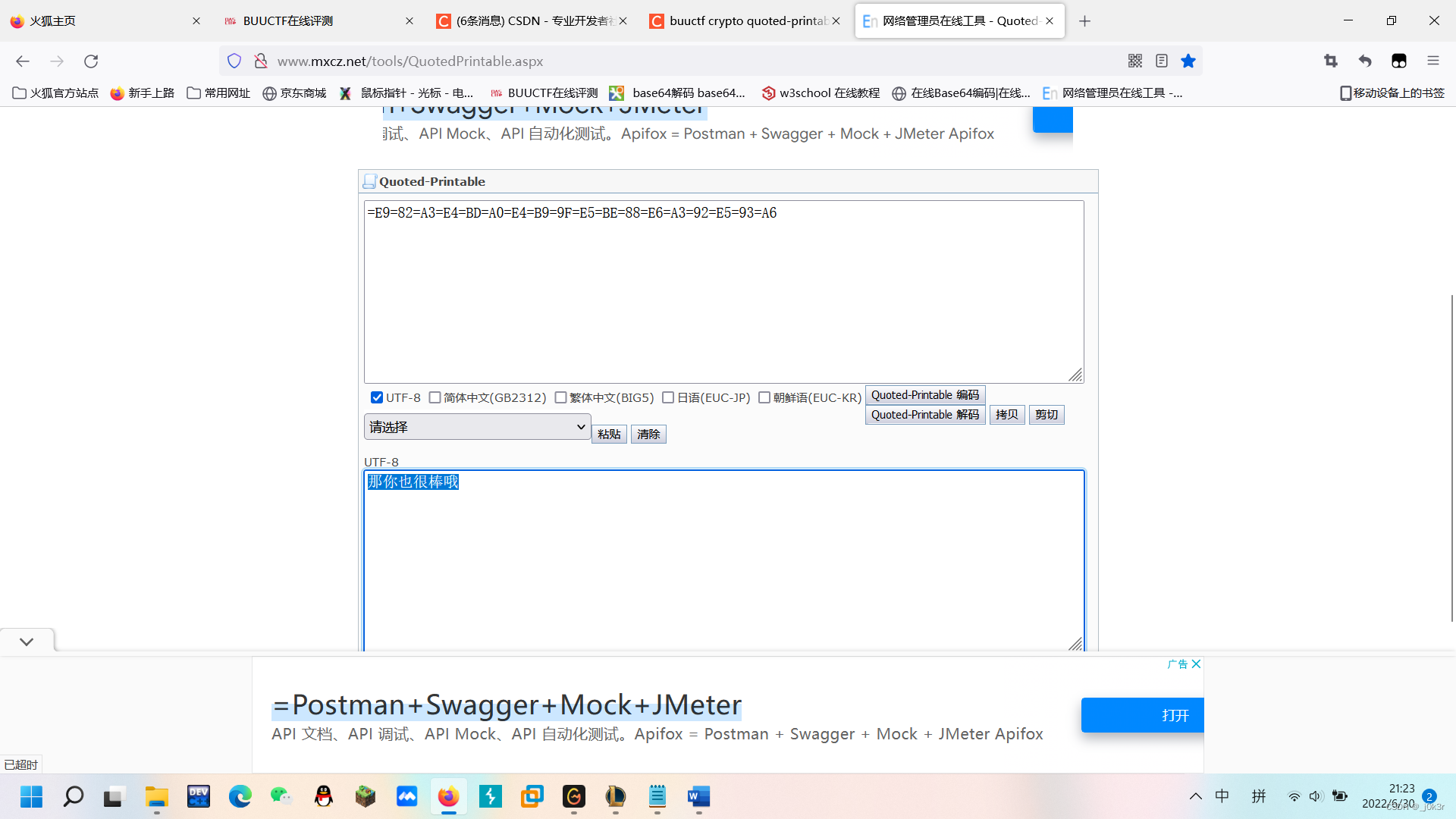Expand the collapsed panel chevron at bottom left
1456x819 pixels.
27,642
